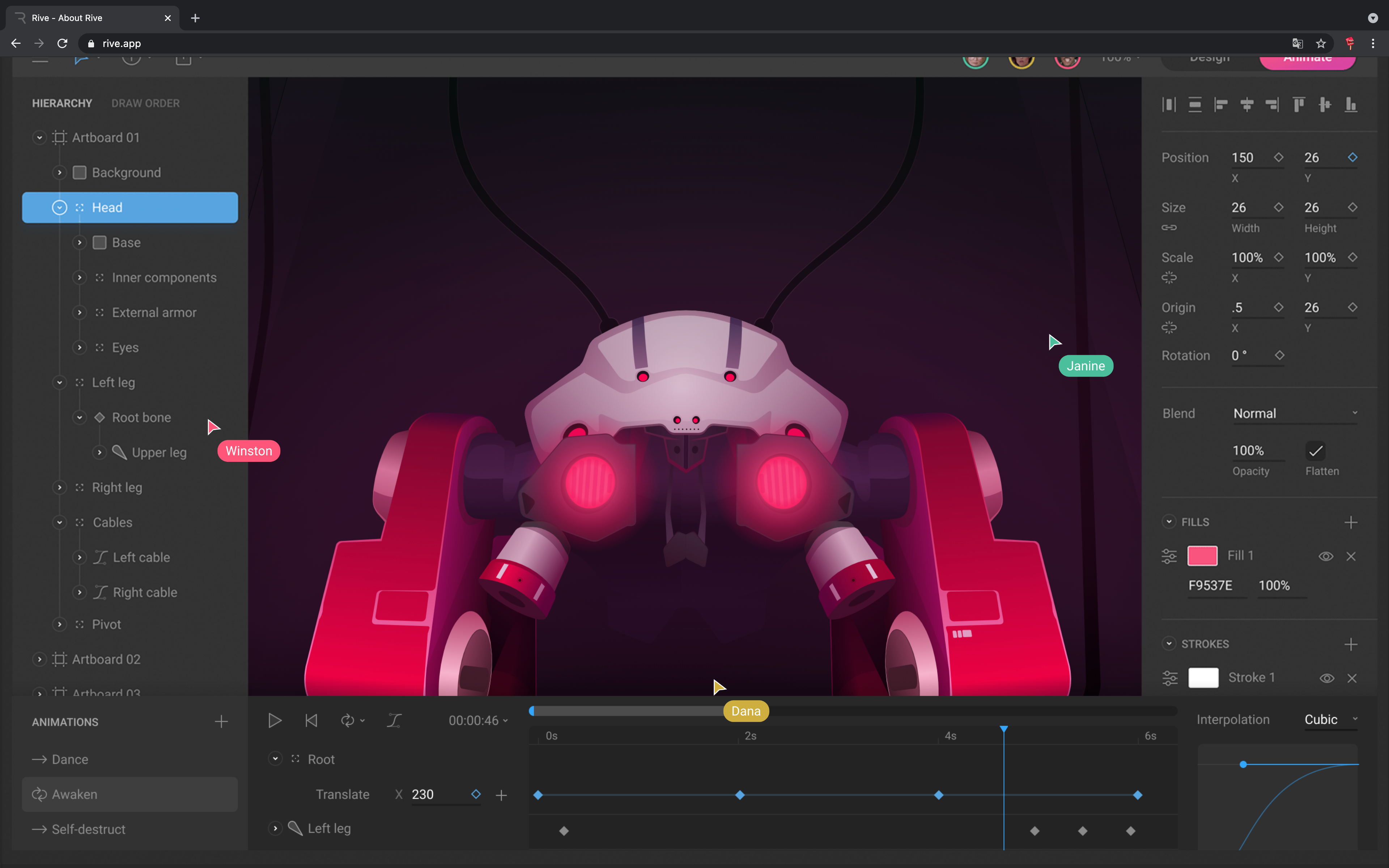Viewport: 1389px width, 868px height.
Task: Add a new fill with plus icon
Action: coord(1351,522)
